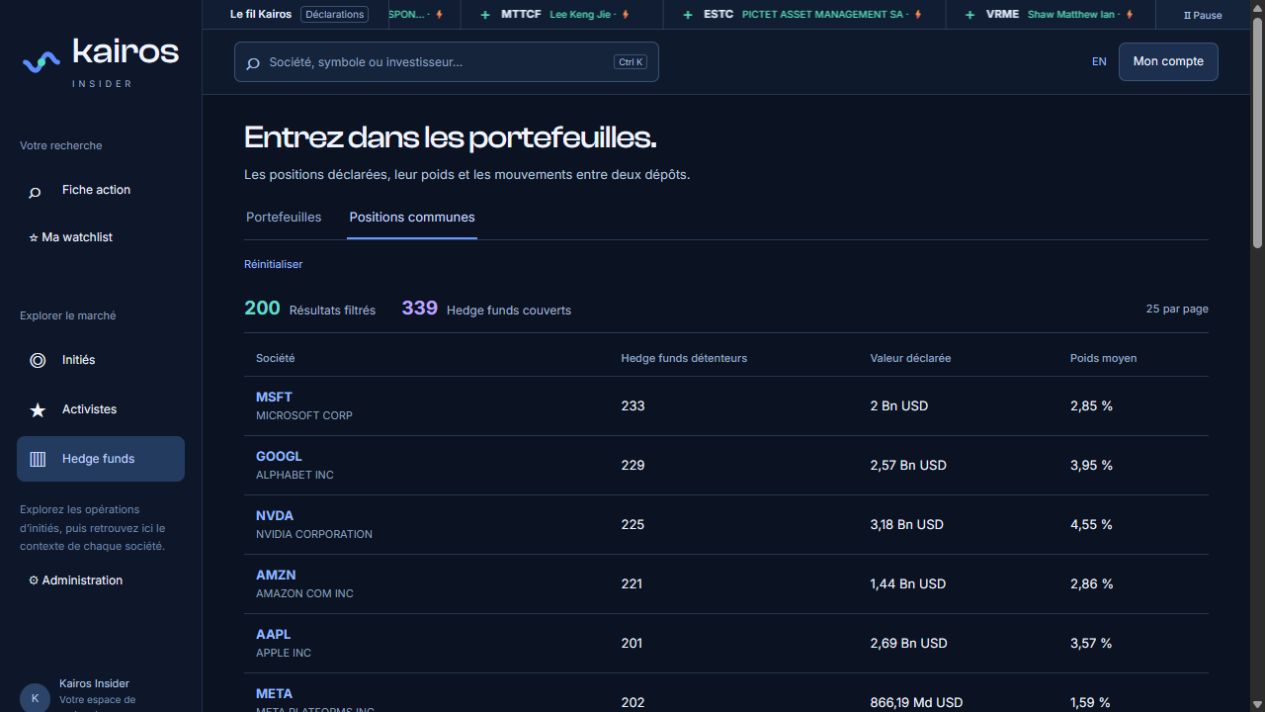Focus the Société, symbole ou investisseur search field
The height and width of the screenshot is (712, 1265).
pos(446,62)
